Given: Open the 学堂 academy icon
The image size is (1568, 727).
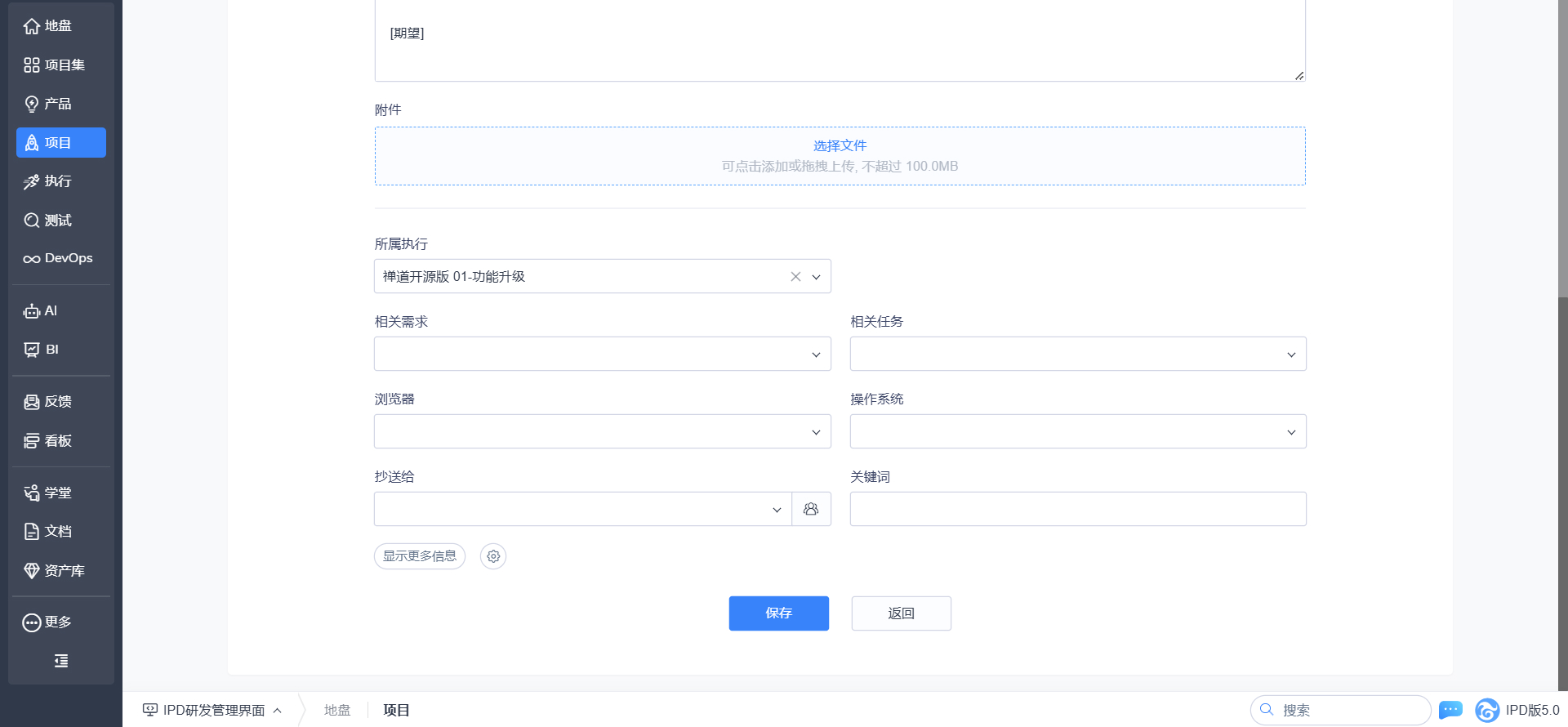Looking at the screenshot, I should point(32,493).
